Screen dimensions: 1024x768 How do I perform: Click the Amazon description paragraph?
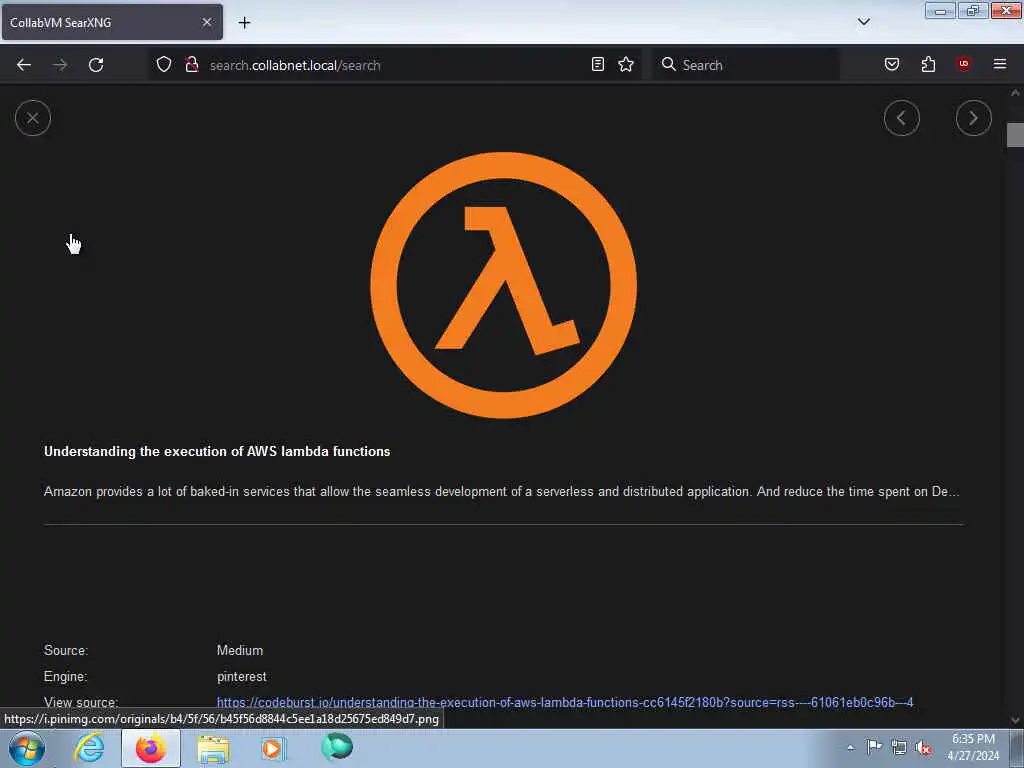coord(502,491)
